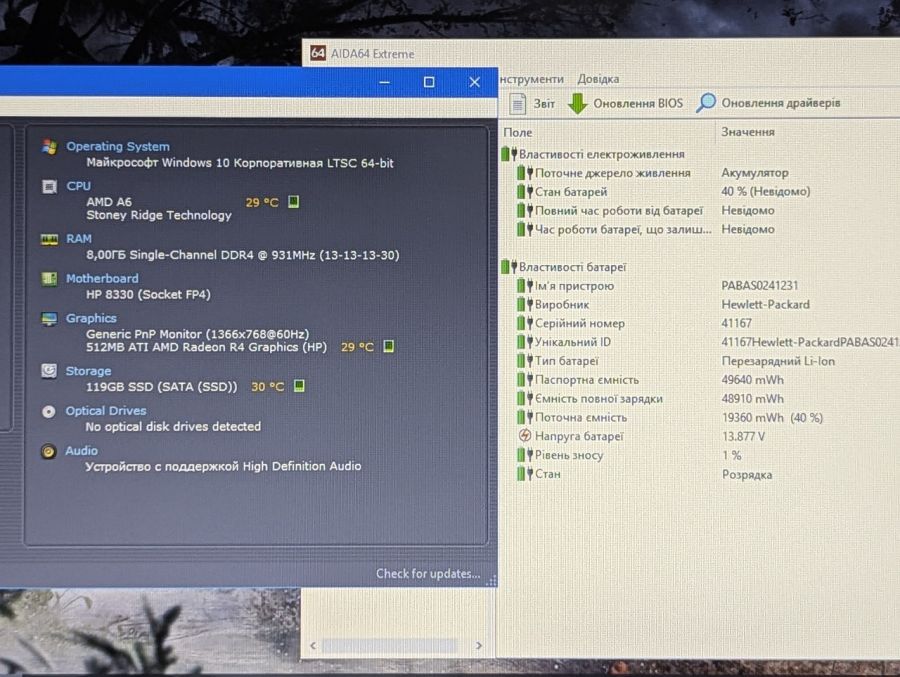This screenshot has width=900, height=677.
Task: Select the Властивості електроживлення group icon
Action: [509, 154]
